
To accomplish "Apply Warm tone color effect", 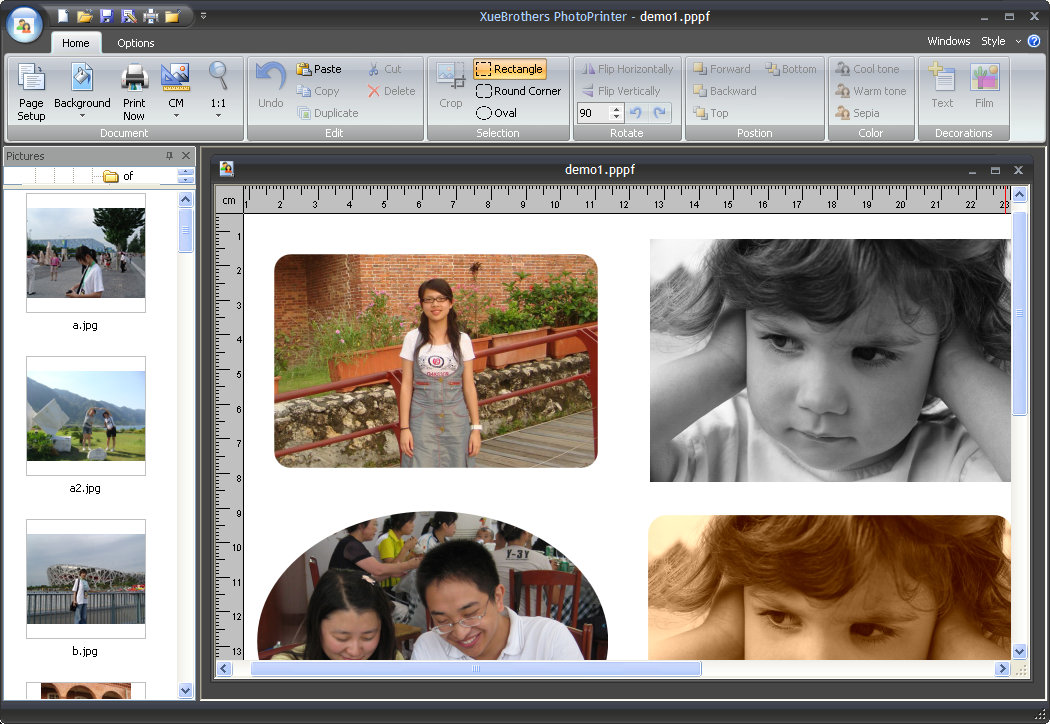I will 871,91.
